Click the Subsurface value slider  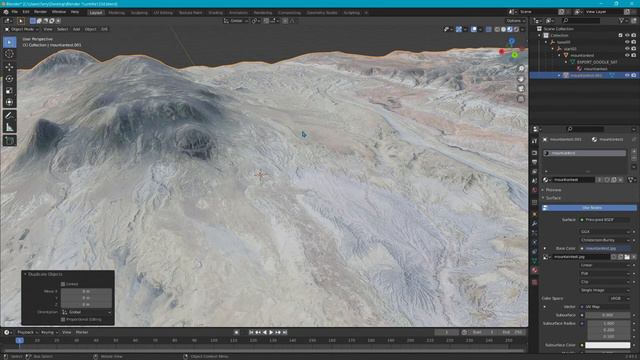coord(608,316)
